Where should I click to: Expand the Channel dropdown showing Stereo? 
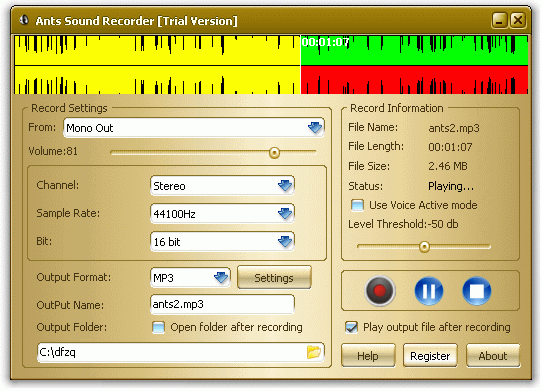click(x=222, y=186)
